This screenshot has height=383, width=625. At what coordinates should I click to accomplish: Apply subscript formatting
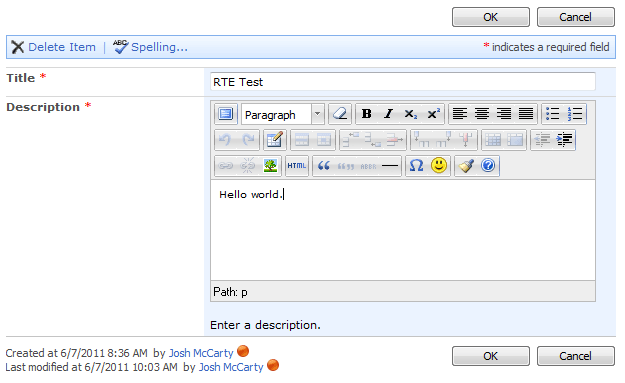pyautogui.click(x=411, y=114)
